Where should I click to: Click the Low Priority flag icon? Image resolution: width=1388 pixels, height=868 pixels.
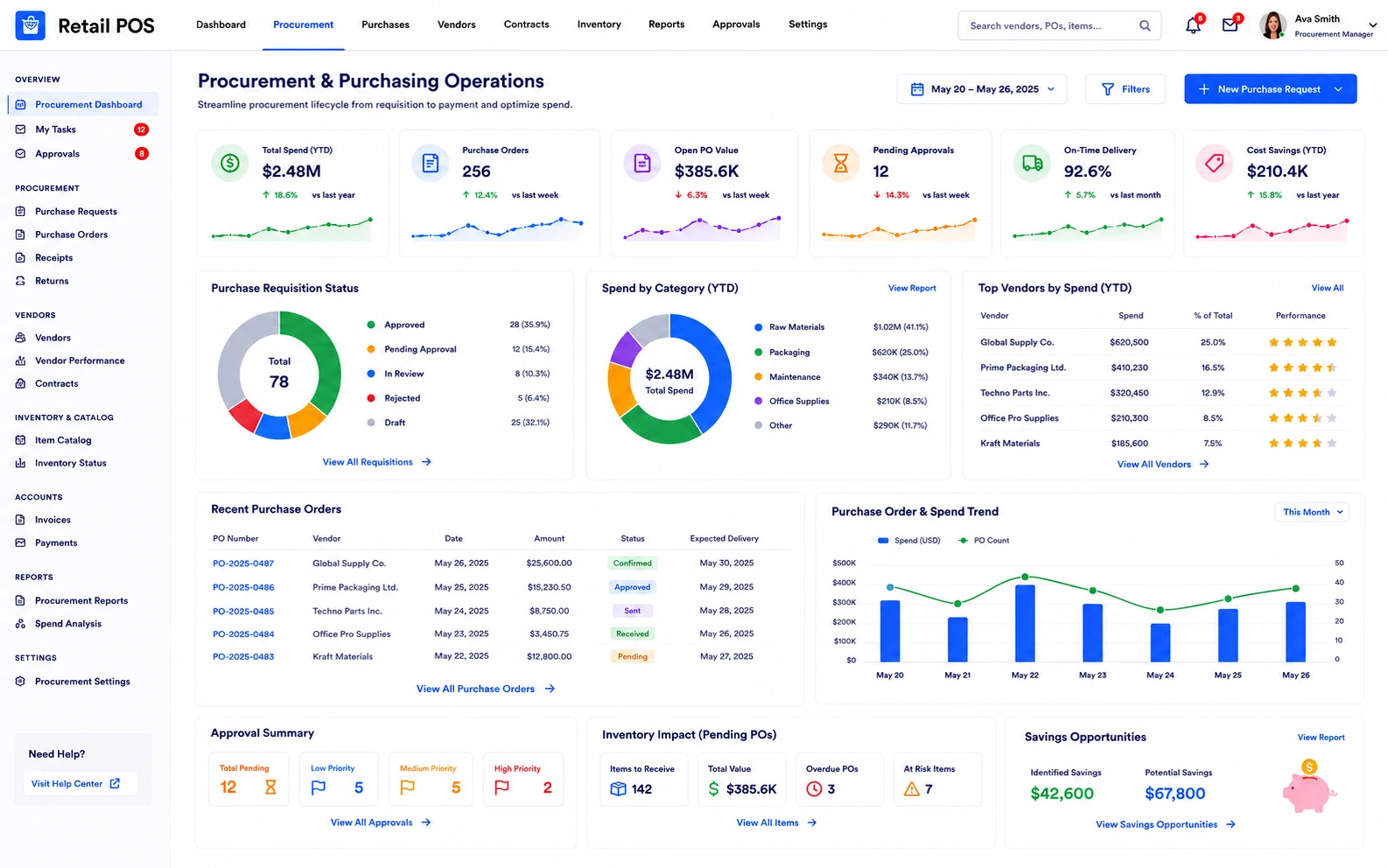pyautogui.click(x=319, y=787)
